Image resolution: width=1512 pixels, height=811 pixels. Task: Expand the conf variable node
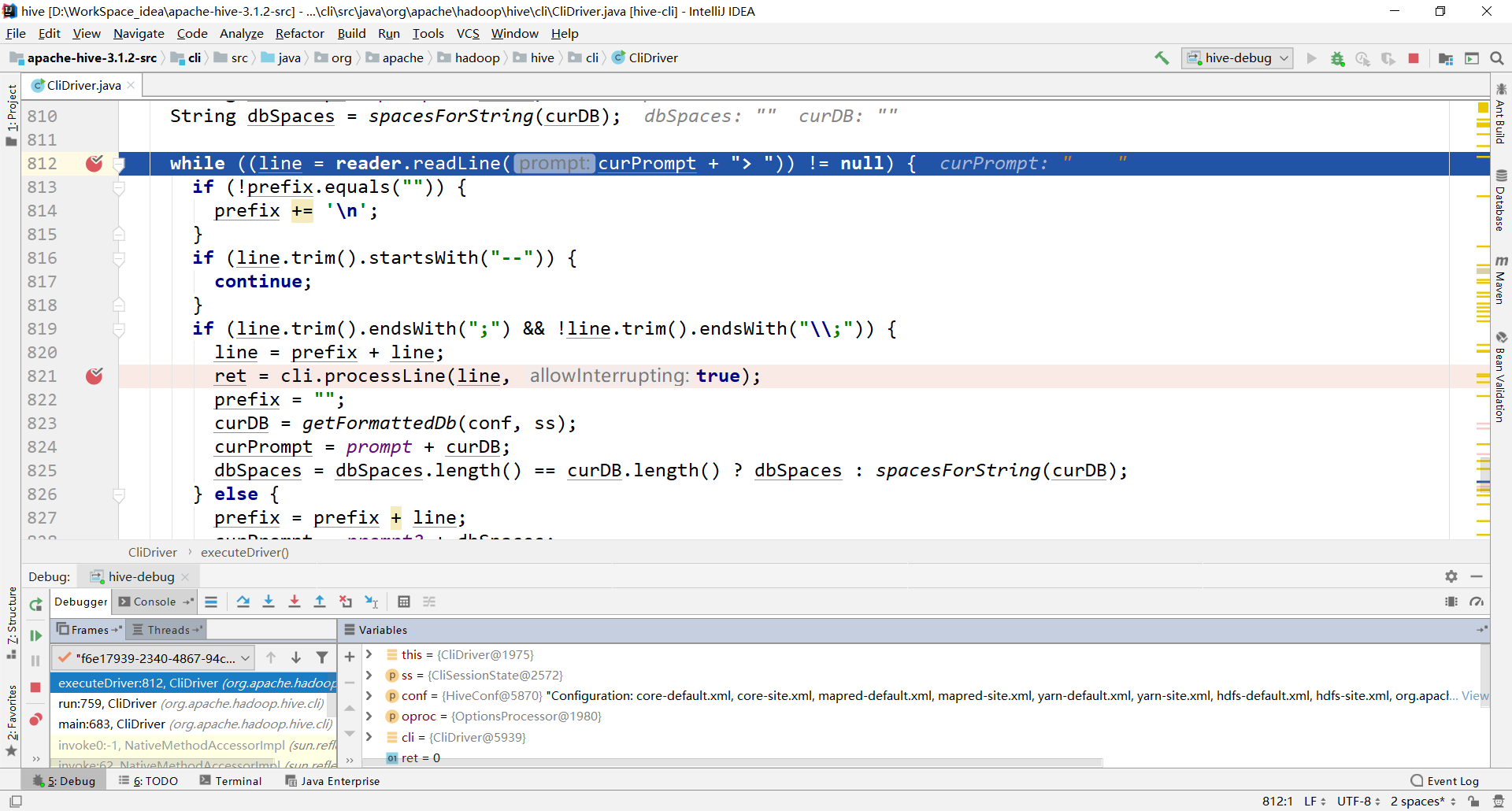(369, 695)
